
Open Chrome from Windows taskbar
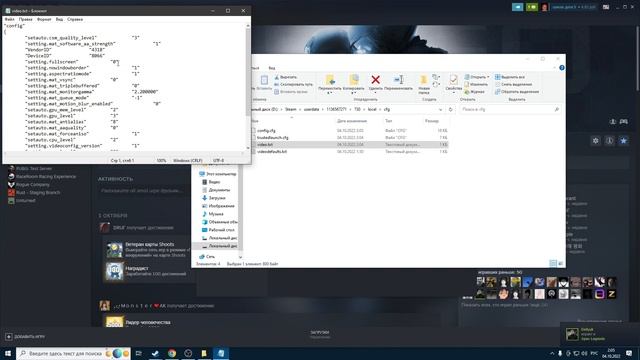172,353
